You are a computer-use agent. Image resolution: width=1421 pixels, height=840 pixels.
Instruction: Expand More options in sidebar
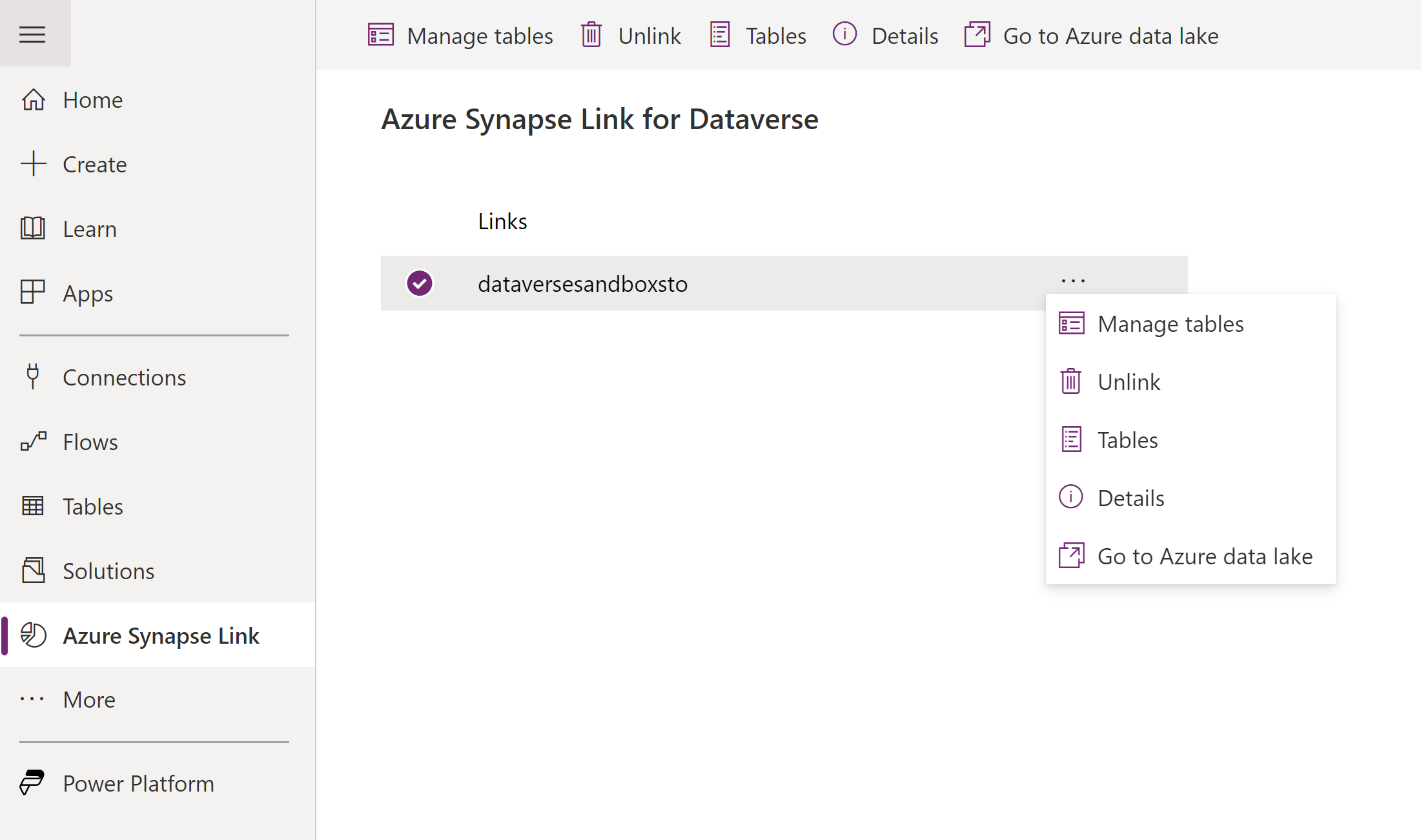click(x=89, y=700)
